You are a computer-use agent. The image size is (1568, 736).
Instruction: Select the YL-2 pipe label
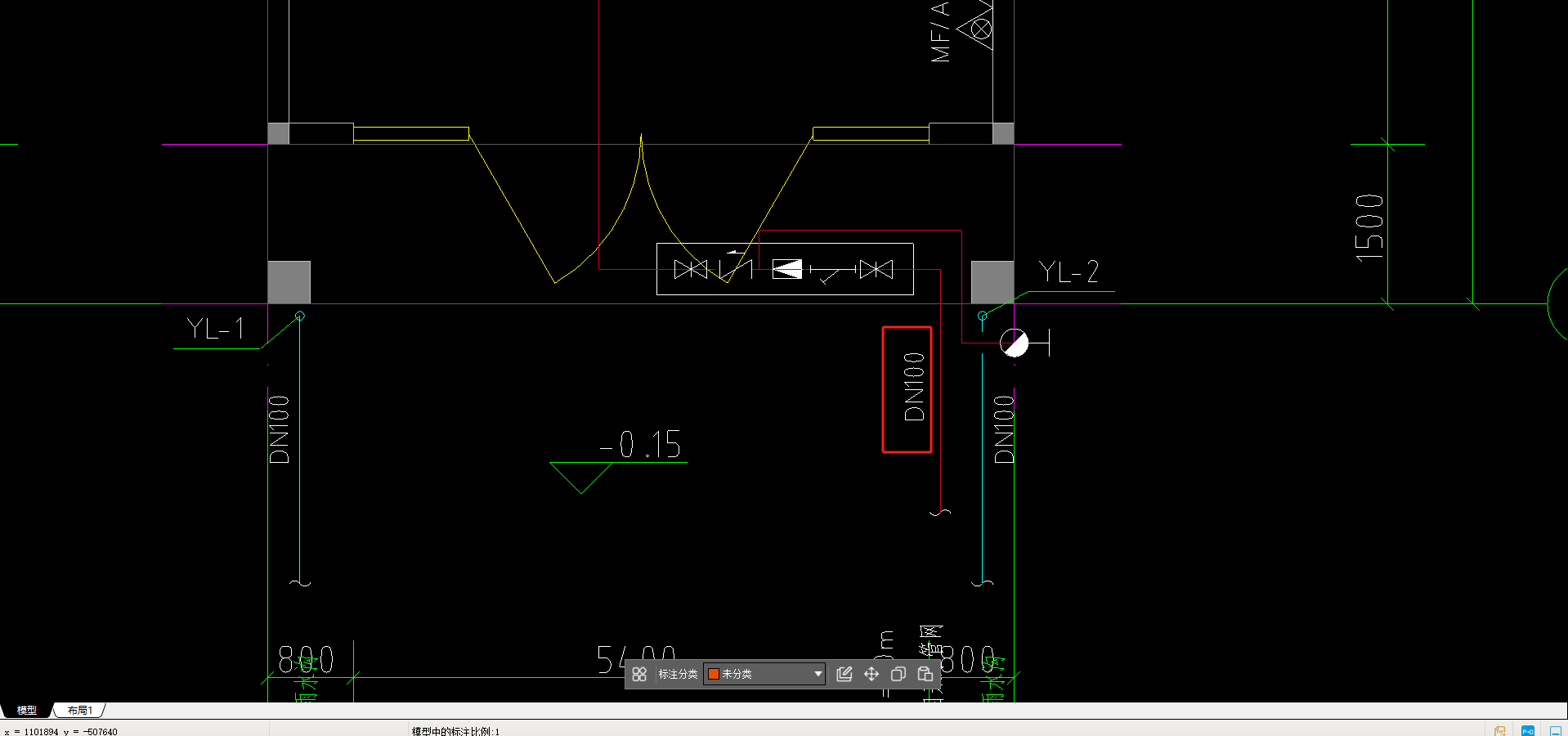tap(1068, 272)
